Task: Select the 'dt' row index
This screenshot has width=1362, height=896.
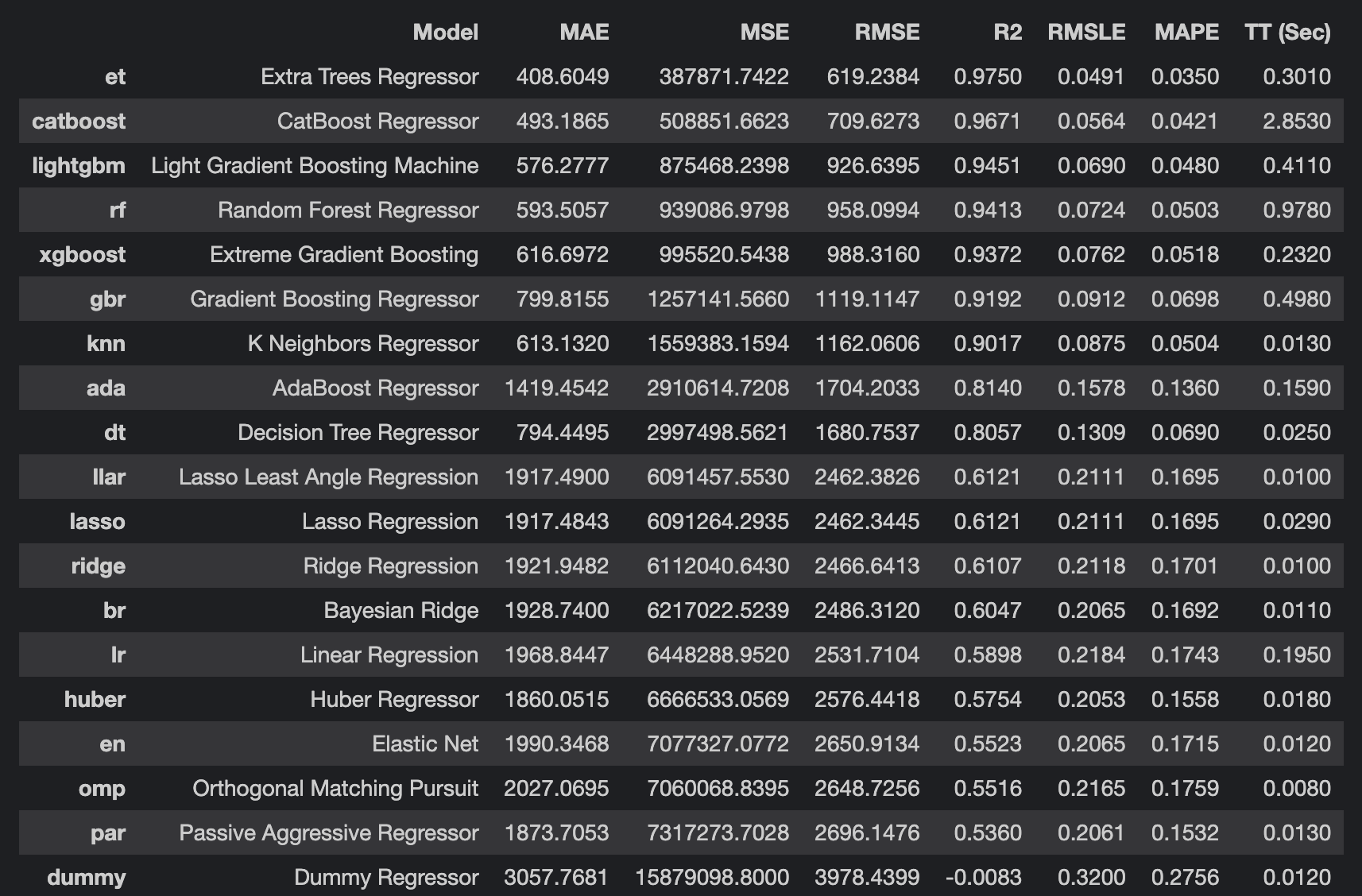Action: (115, 432)
